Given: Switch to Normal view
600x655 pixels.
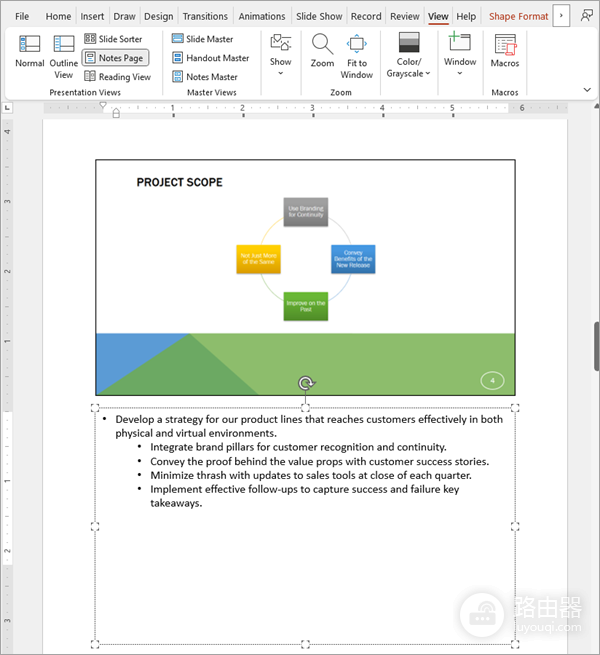Looking at the screenshot, I should [x=29, y=51].
